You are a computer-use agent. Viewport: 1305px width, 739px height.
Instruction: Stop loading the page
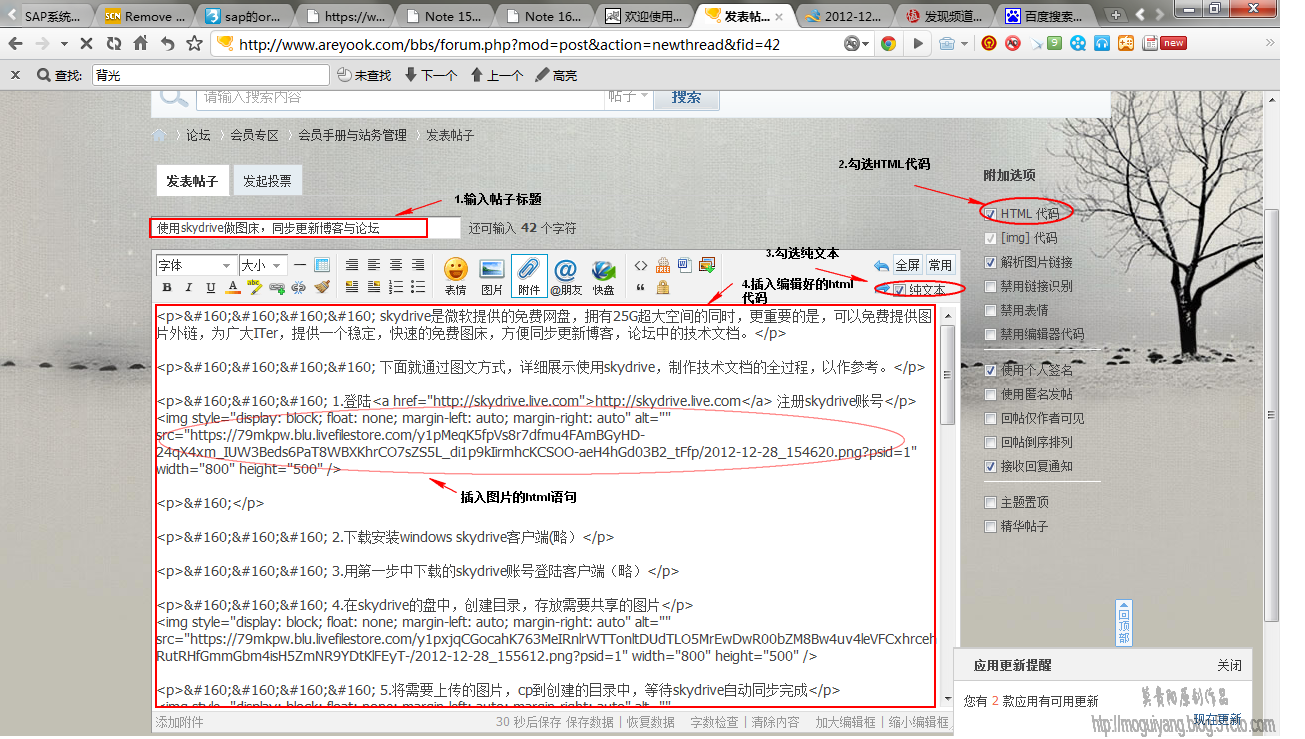[86, 44]
